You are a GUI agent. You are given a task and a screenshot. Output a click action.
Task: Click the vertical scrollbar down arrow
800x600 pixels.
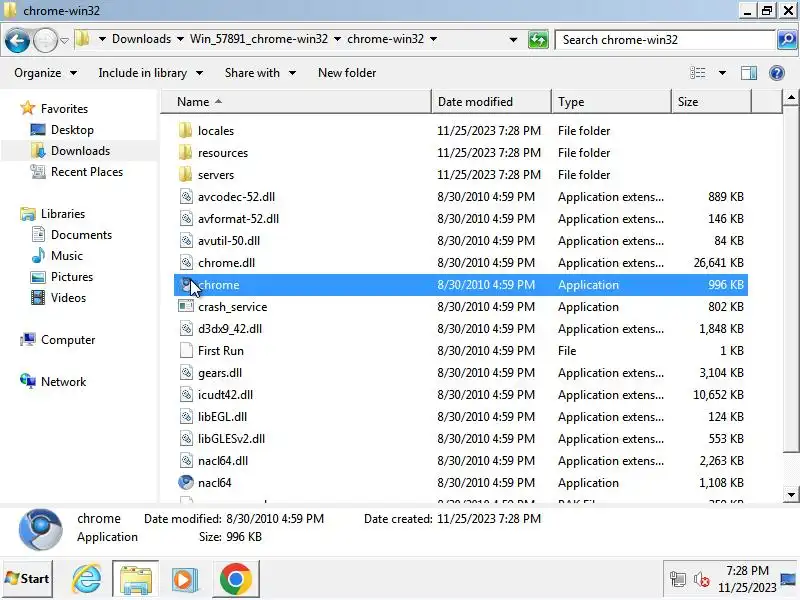(791, 494)
